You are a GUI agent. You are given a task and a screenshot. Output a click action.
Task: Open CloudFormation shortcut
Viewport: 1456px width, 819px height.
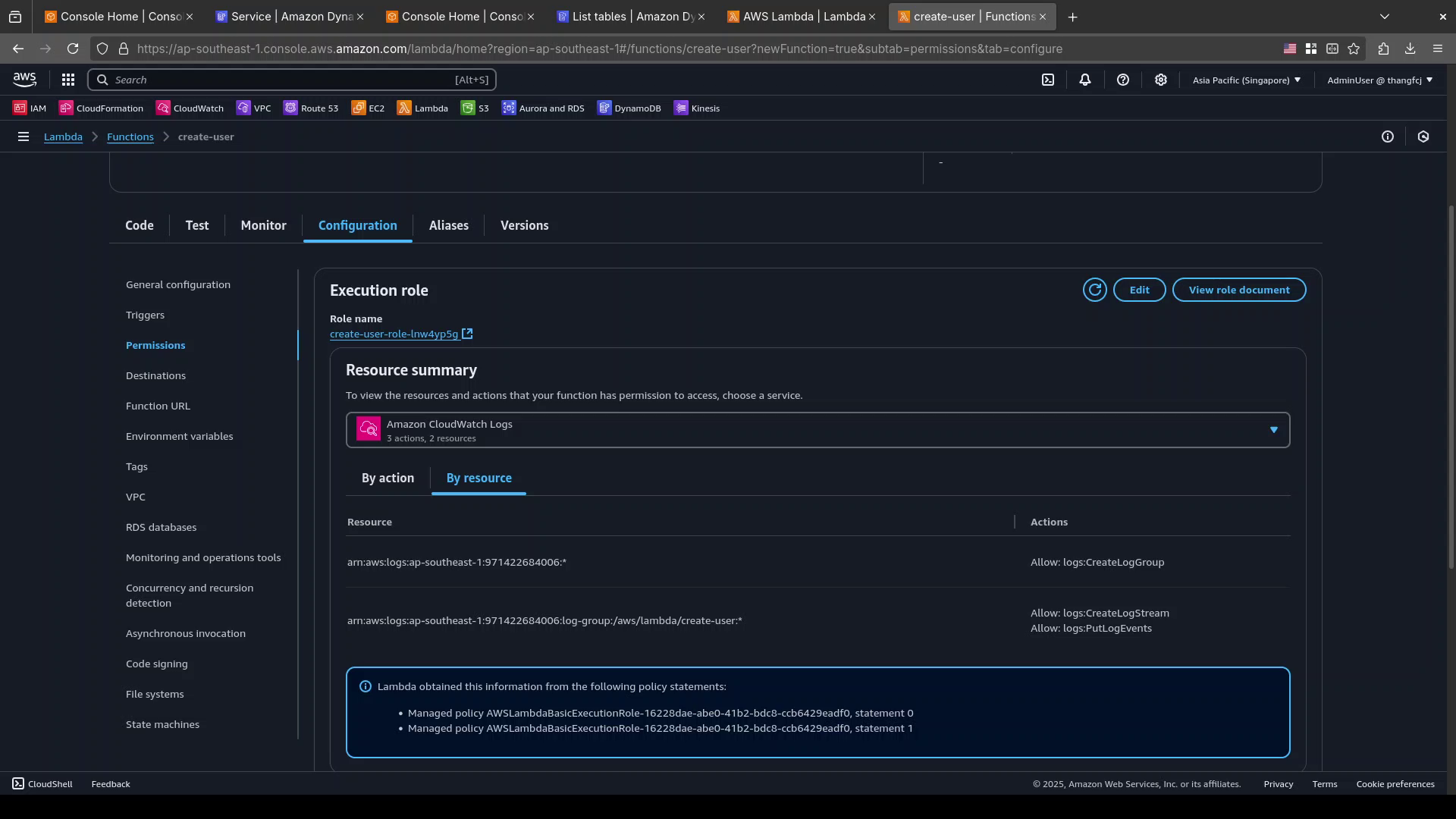102,108
